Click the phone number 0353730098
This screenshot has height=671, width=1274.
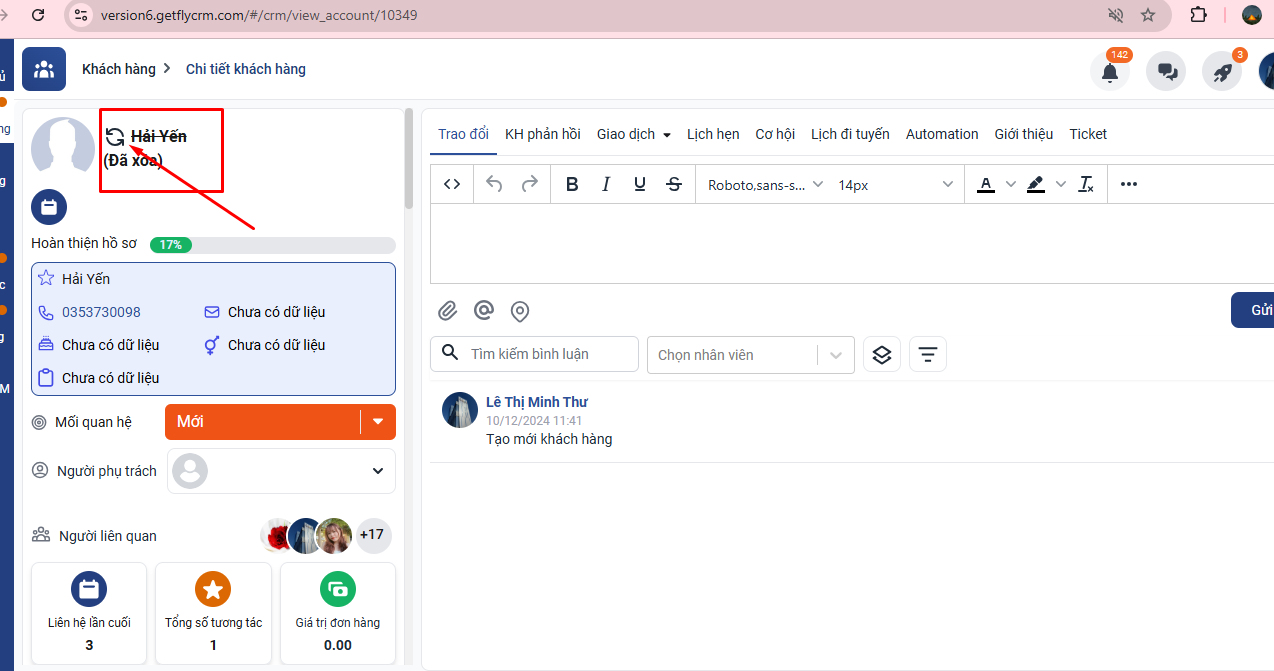pyautogui.click(x=101, y=312)
